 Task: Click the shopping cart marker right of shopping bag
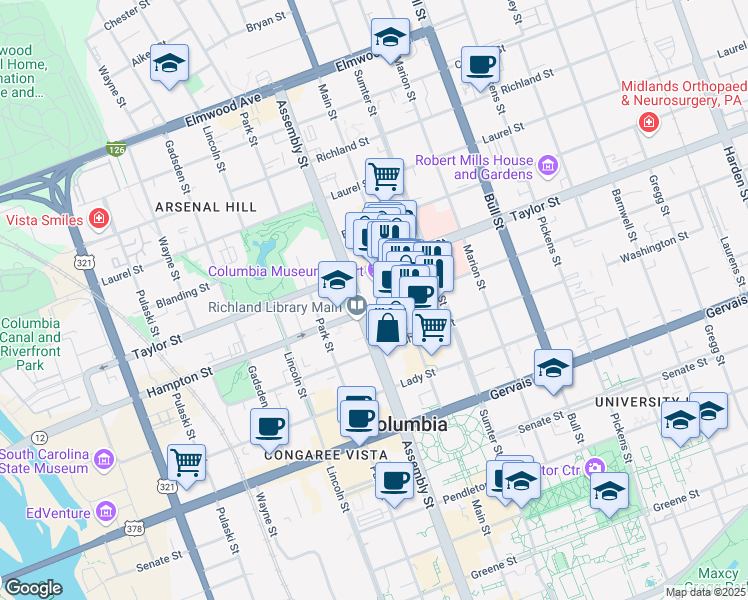[431, 329]
